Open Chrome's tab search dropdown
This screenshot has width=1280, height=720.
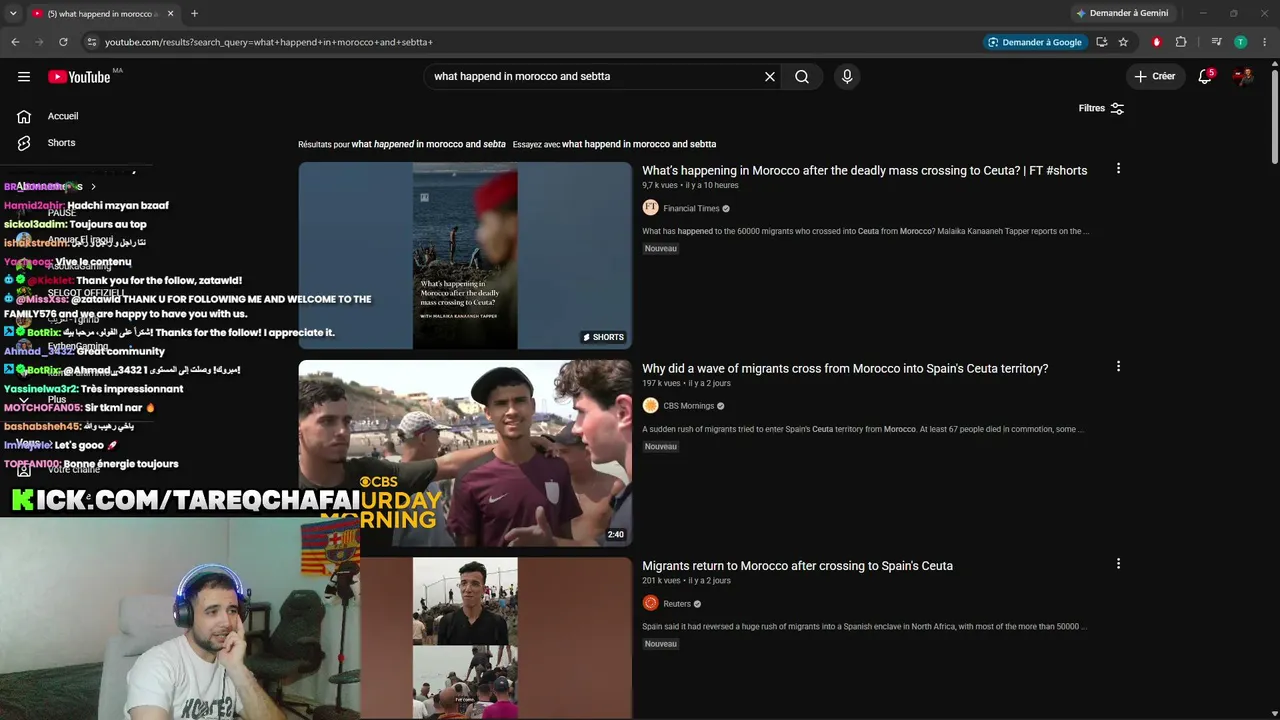tap(13, 13)
